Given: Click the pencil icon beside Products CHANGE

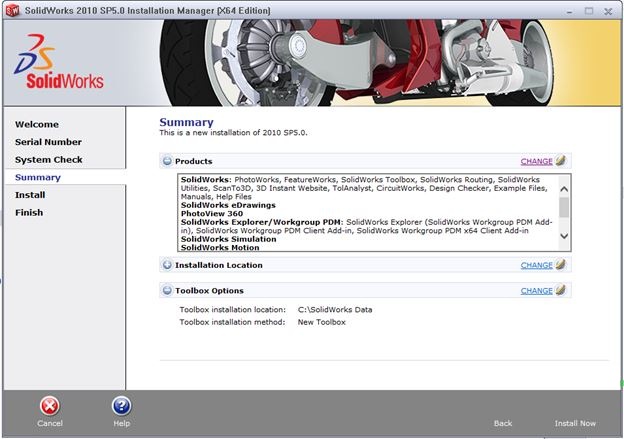Looking at the screenshot, I should coord(561,160).
